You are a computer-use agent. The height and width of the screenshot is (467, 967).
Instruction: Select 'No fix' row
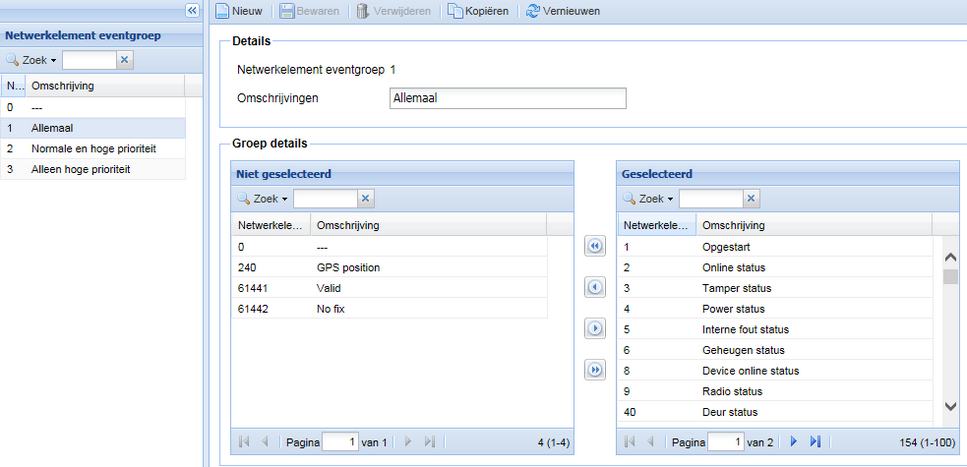(389, 309)
